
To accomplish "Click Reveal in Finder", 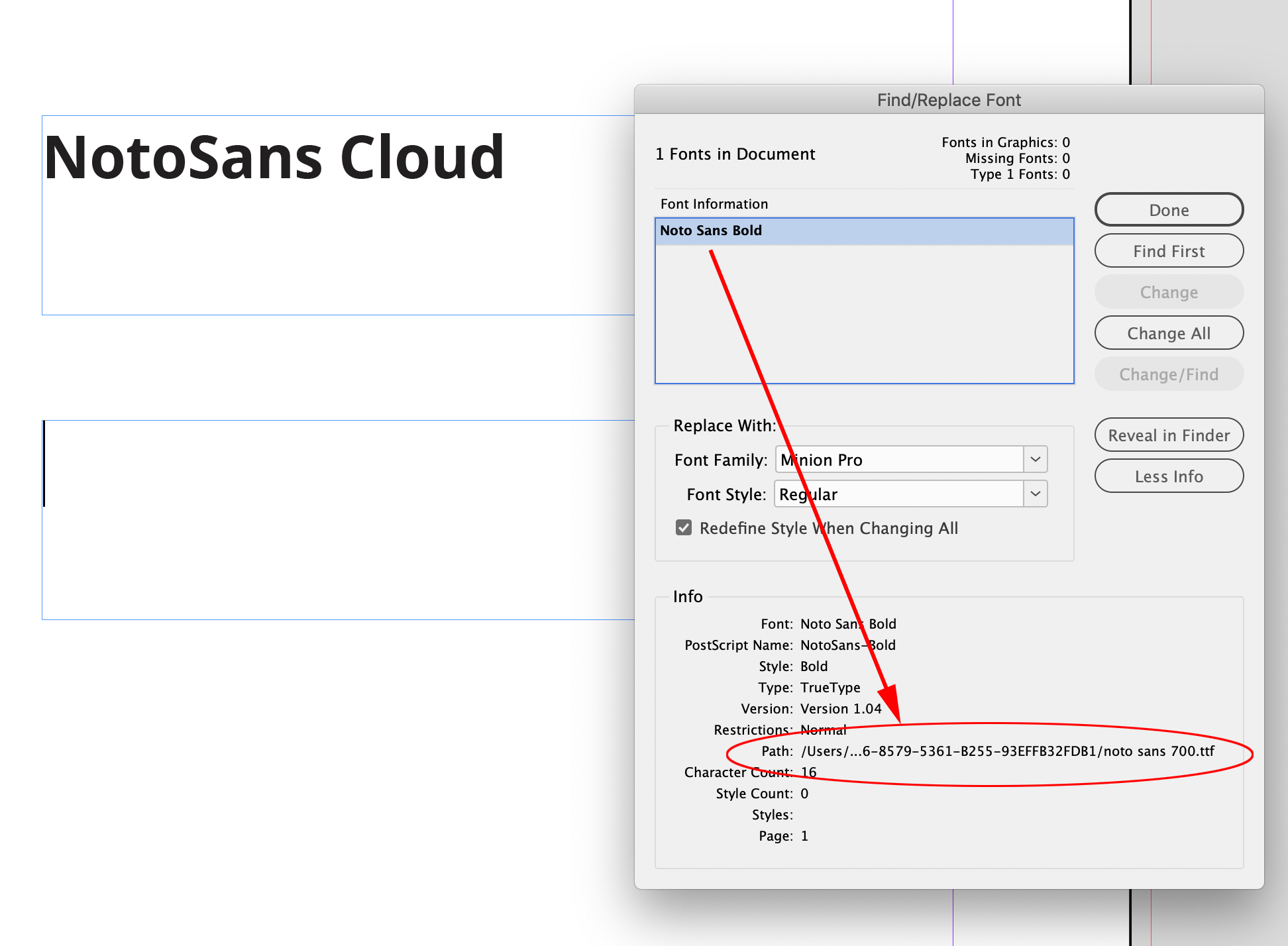I will (1168, 435).
